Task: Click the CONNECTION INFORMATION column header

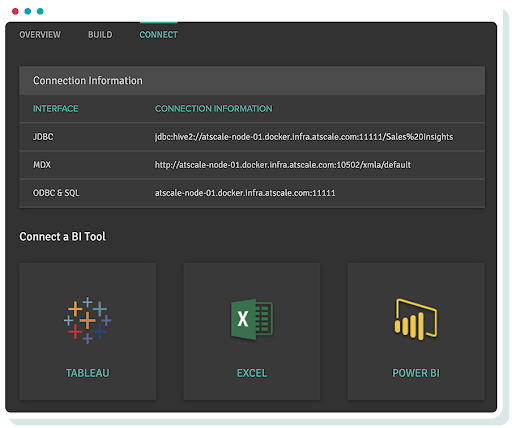Action: (x=213, y=109)
